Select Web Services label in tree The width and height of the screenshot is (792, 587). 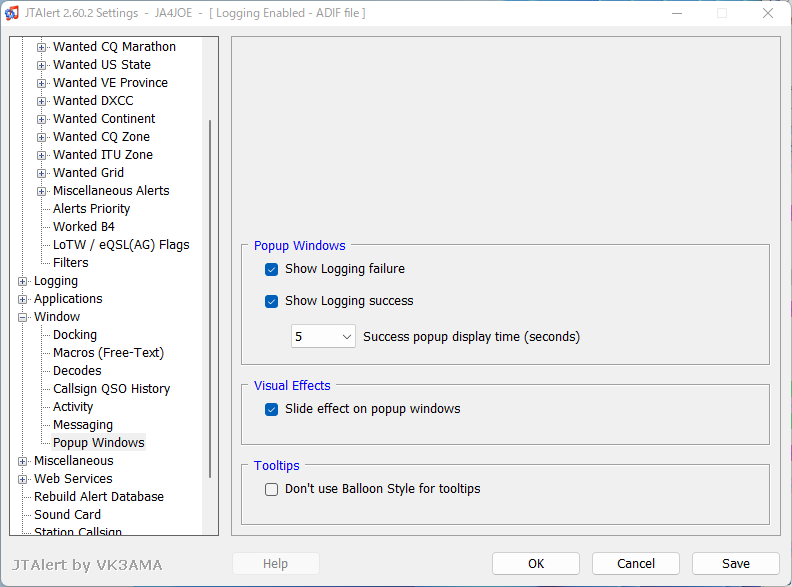click(x=73, y=479)
